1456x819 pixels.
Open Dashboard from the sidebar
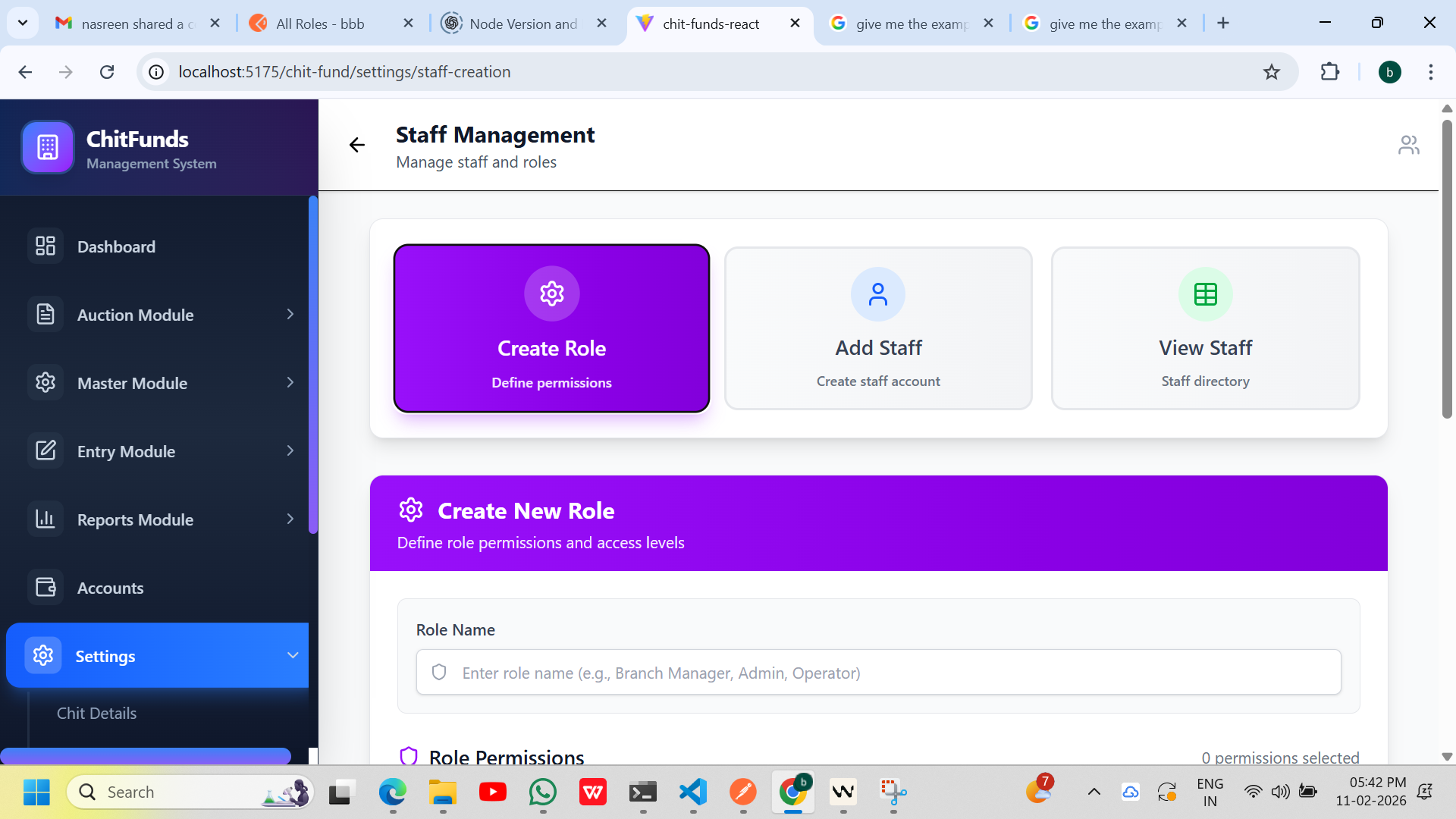click(116, 246)
